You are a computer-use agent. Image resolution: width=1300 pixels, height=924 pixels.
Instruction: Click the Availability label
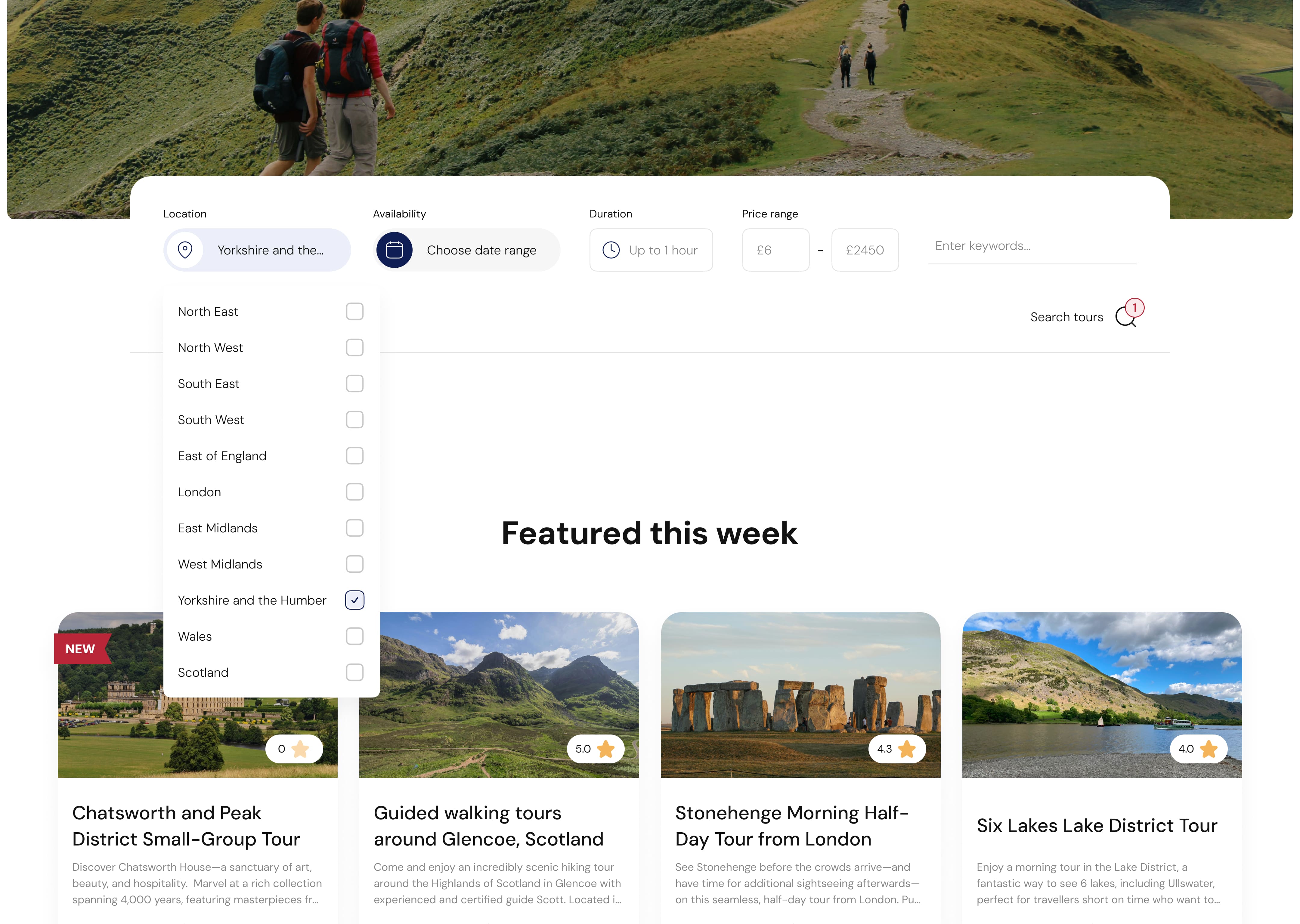click(399, 214)
